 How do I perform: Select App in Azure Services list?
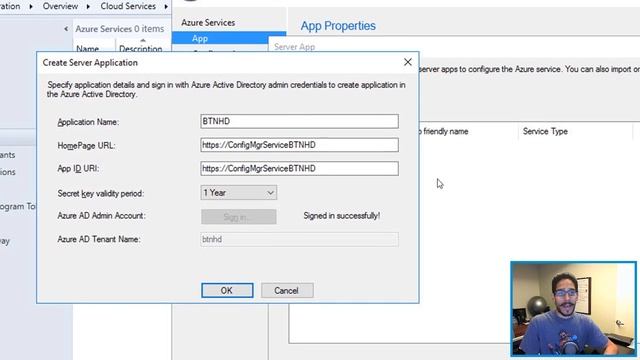pyautogui.click(x=229, y=38)
